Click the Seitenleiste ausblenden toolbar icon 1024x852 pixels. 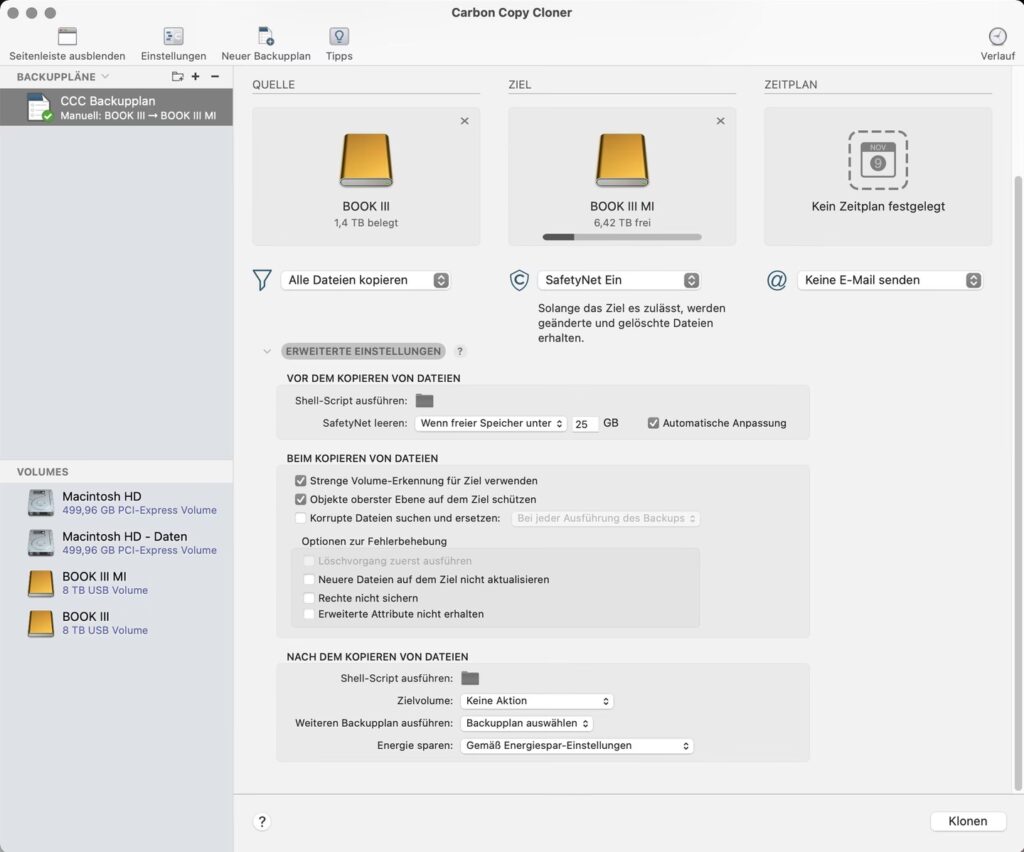coord(67,37)
